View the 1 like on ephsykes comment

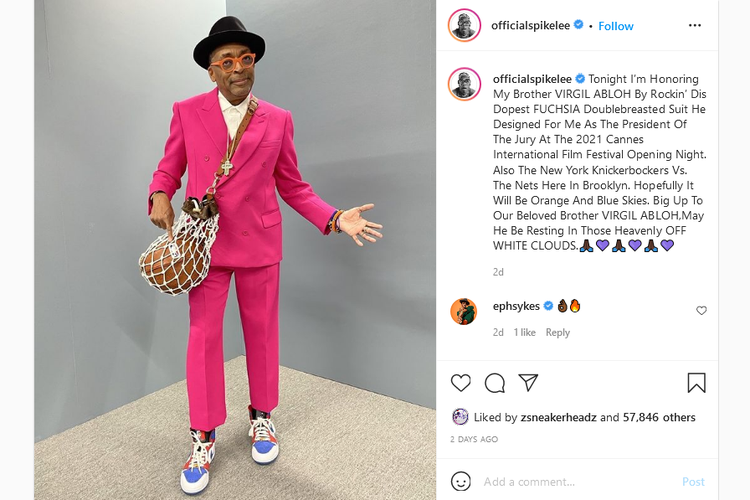pos(524,332)
